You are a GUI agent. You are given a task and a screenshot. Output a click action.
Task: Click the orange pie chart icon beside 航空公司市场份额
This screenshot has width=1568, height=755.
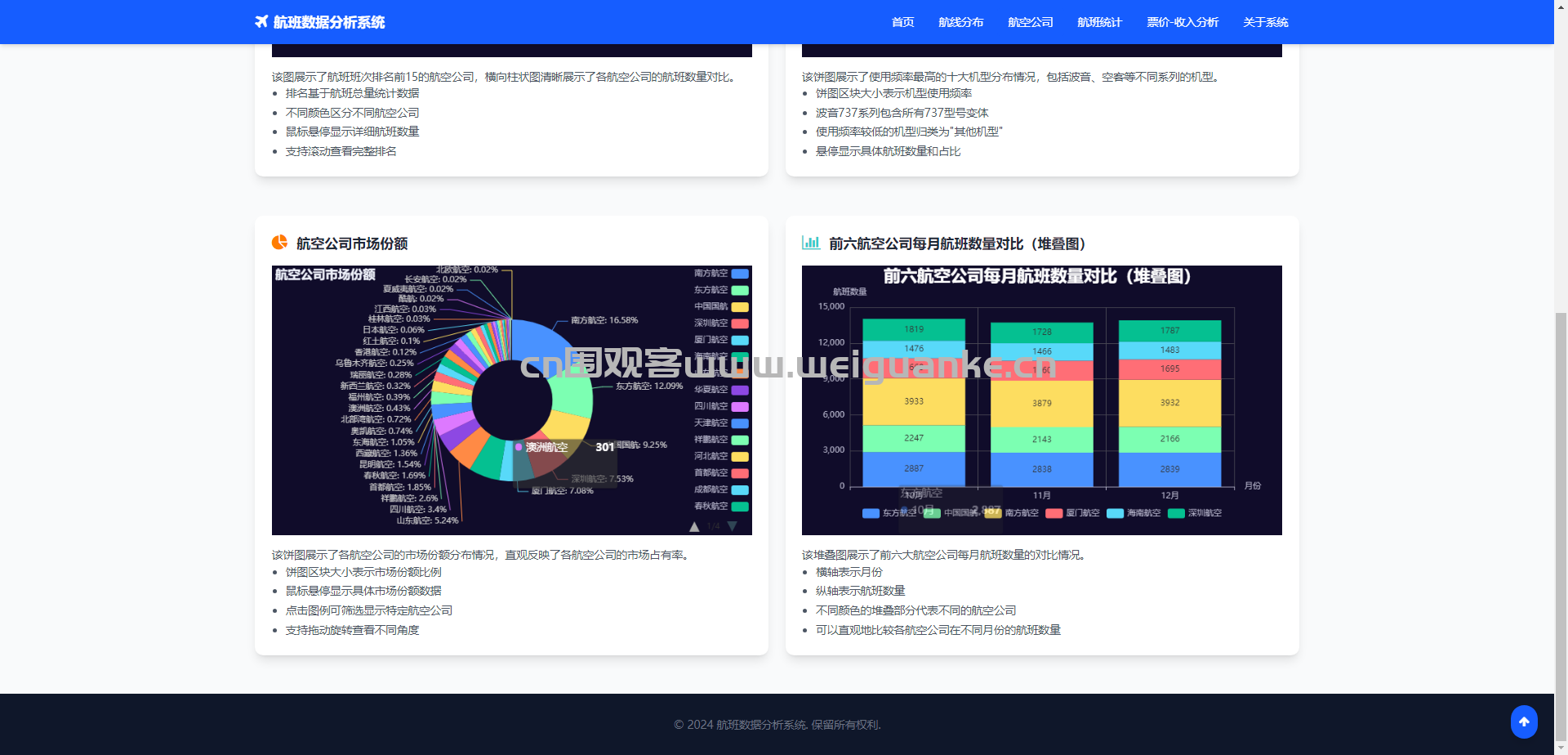pos(279,243)
